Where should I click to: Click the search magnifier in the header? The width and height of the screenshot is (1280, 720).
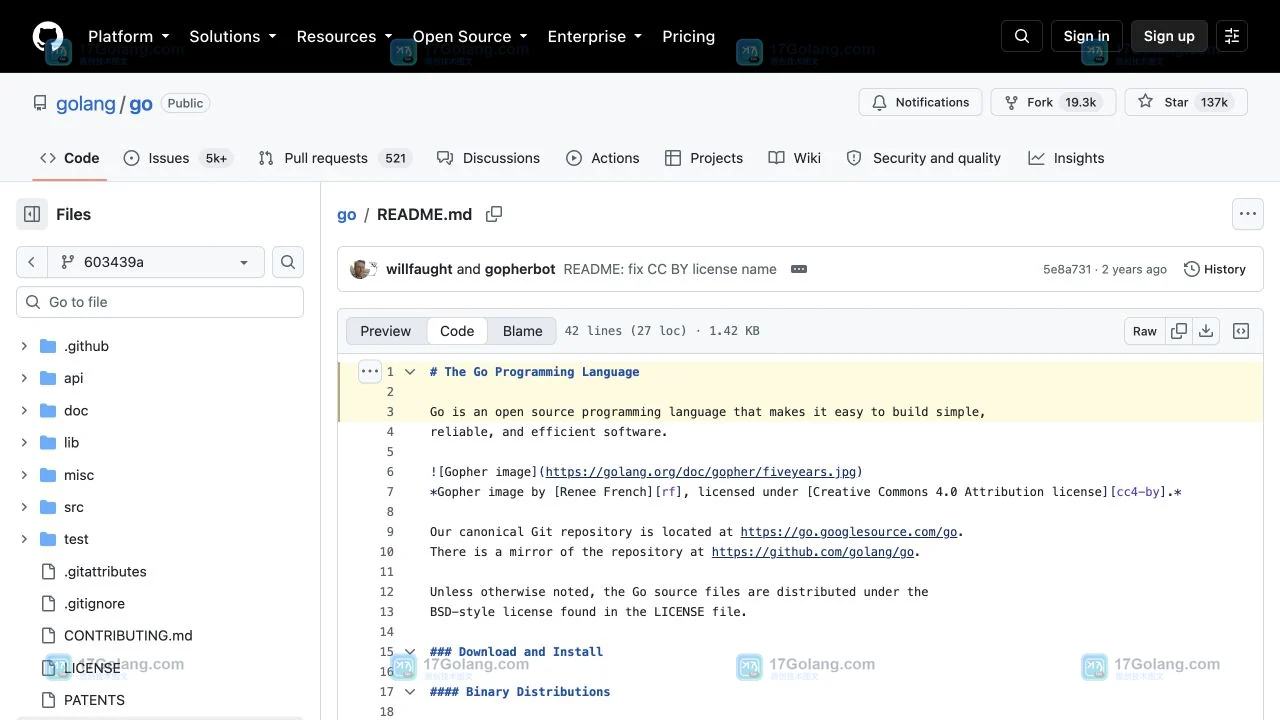[x=1022, y=36]
